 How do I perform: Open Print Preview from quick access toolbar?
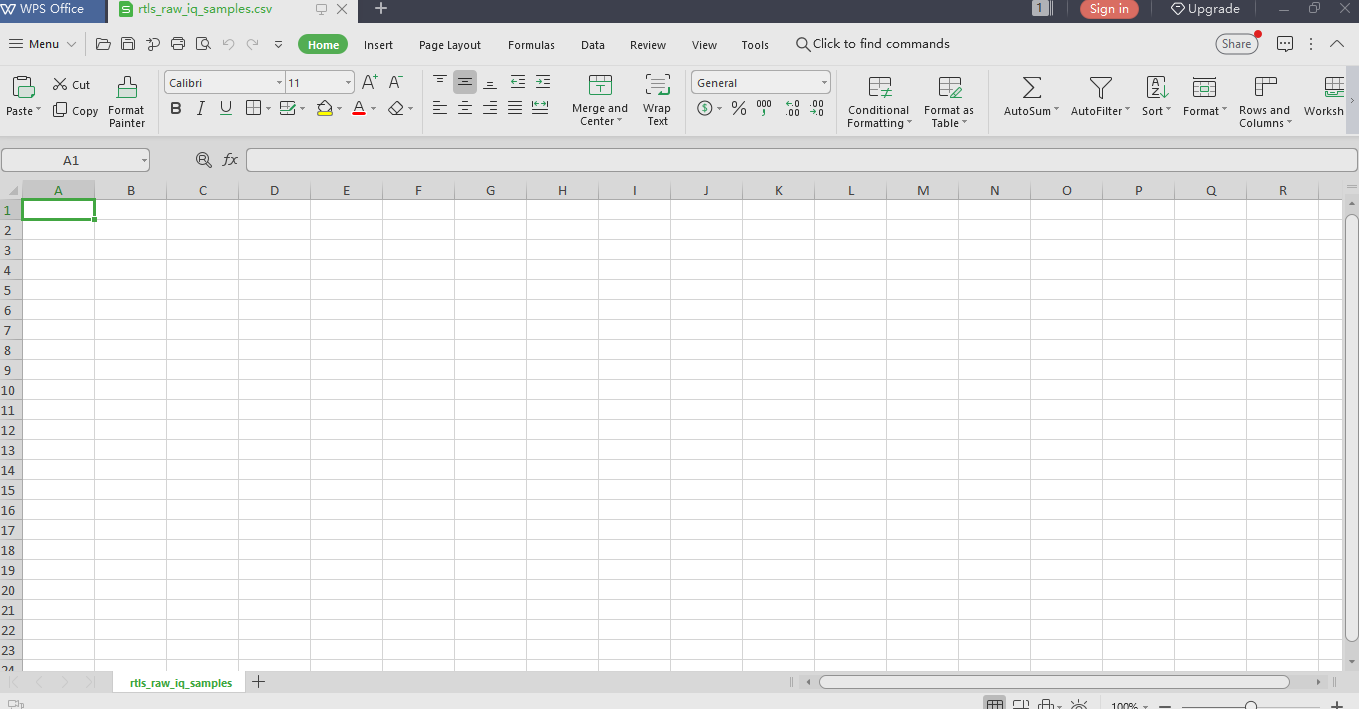point(203,44)
